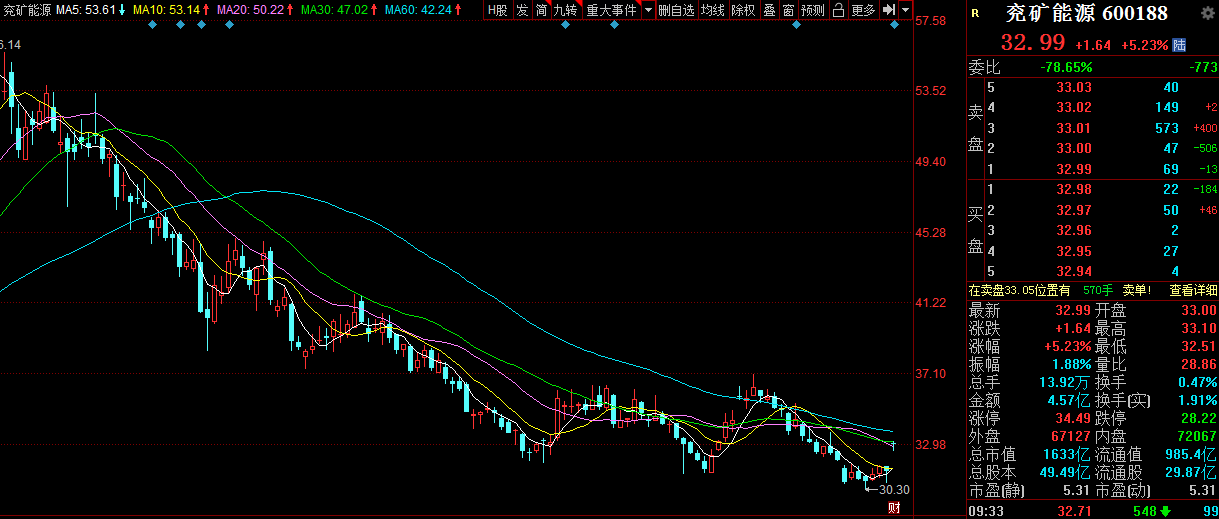Image resolution: width=1219 pixels, height=519 pixels.
Task: Toggle the 简 simplified chart mode
Action: pos(541,10)
